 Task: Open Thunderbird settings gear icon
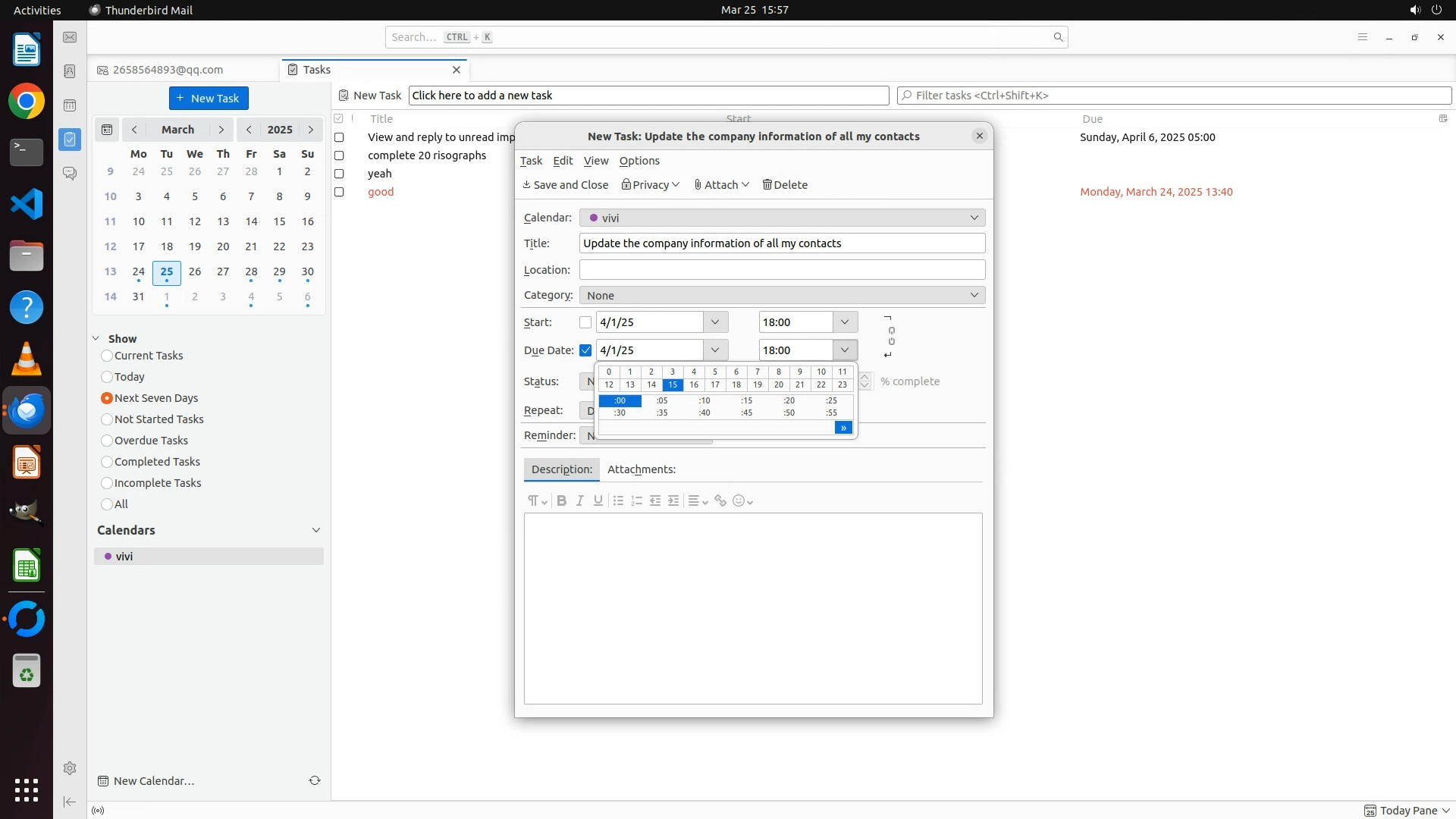(70, 768)
